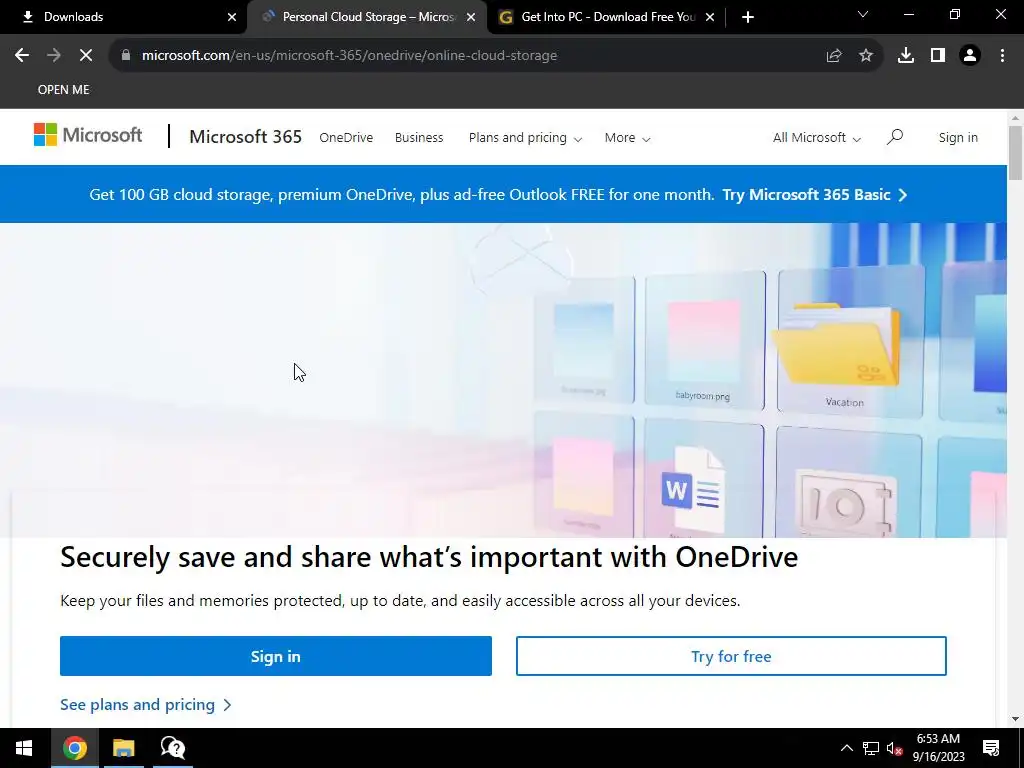Click the Try for free button
Viewport: 1024px width, 768px height.
pyautogui.click(x=731, y=656)
